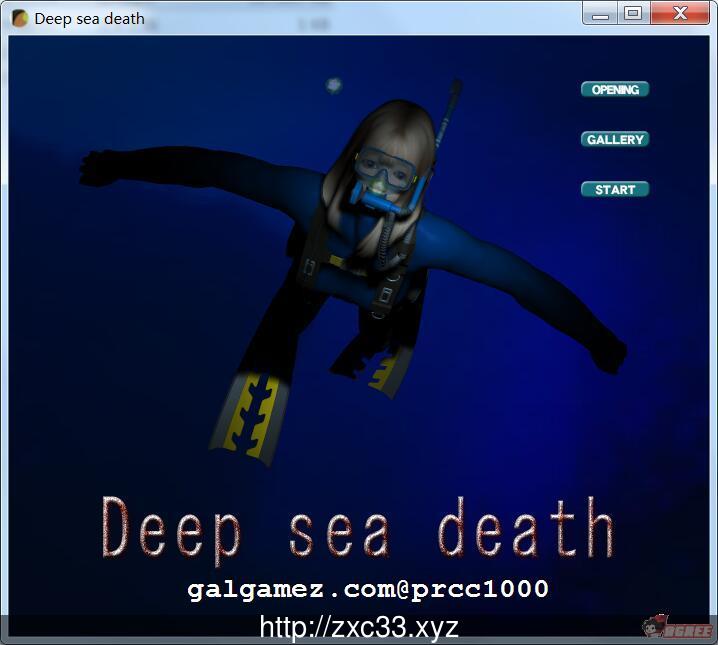The height and width of the screenshot is (645, 718).
Task: Click the OPENING menu button
Action: click(x=615, y=89)
